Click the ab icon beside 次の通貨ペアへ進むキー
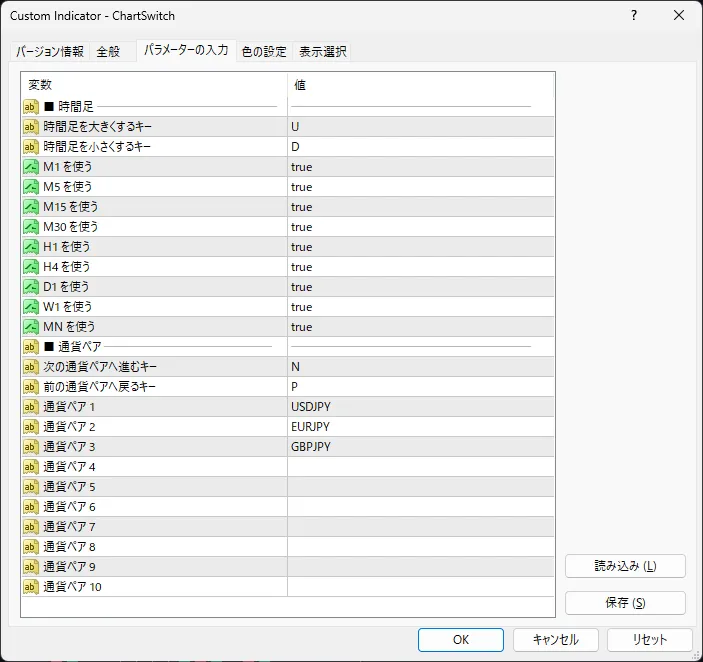 [x=30, y=367]
